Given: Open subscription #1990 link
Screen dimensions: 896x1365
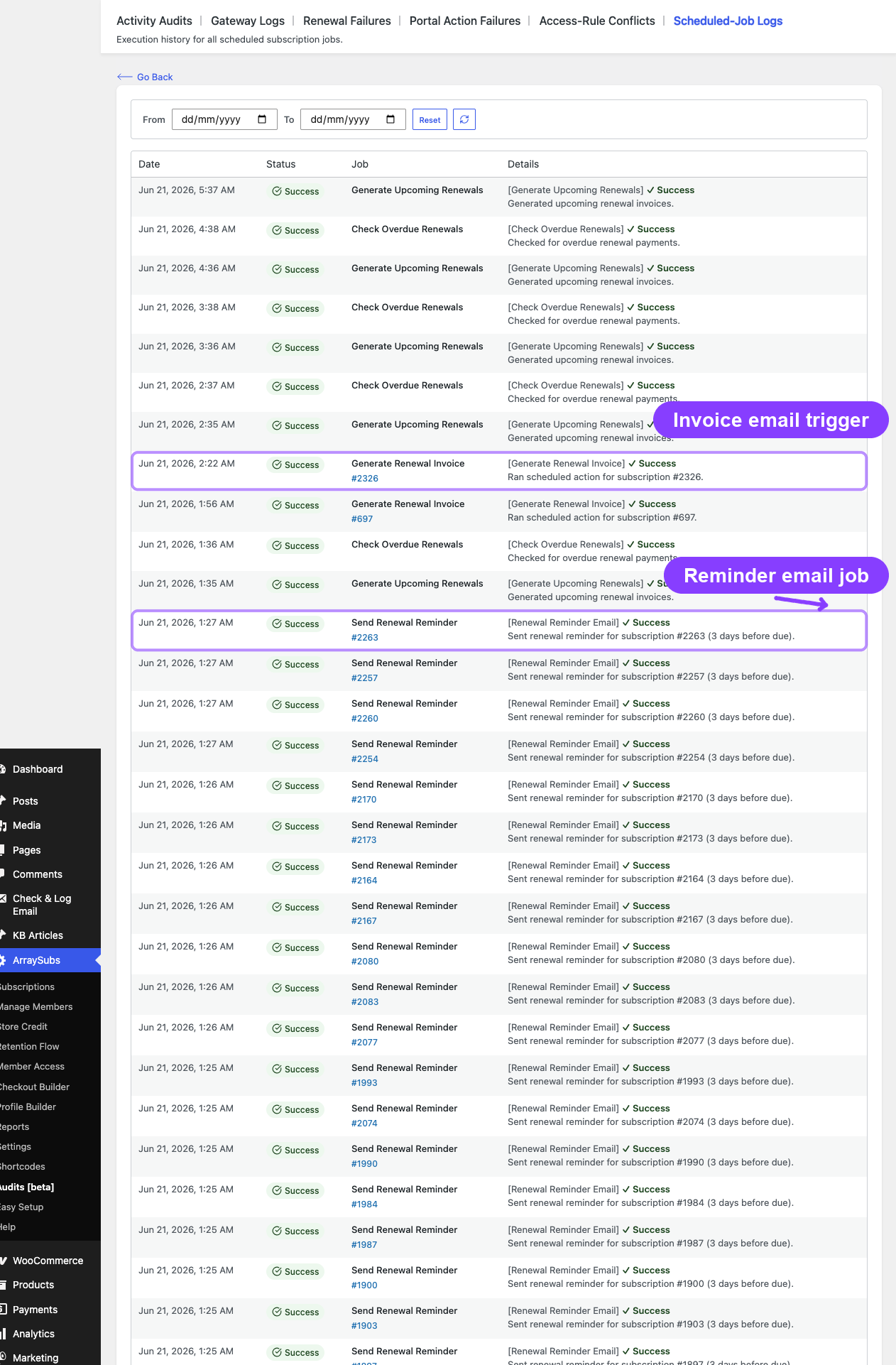Looking at the screenshot, I should pyautogui.click(x=364, y=1163).
